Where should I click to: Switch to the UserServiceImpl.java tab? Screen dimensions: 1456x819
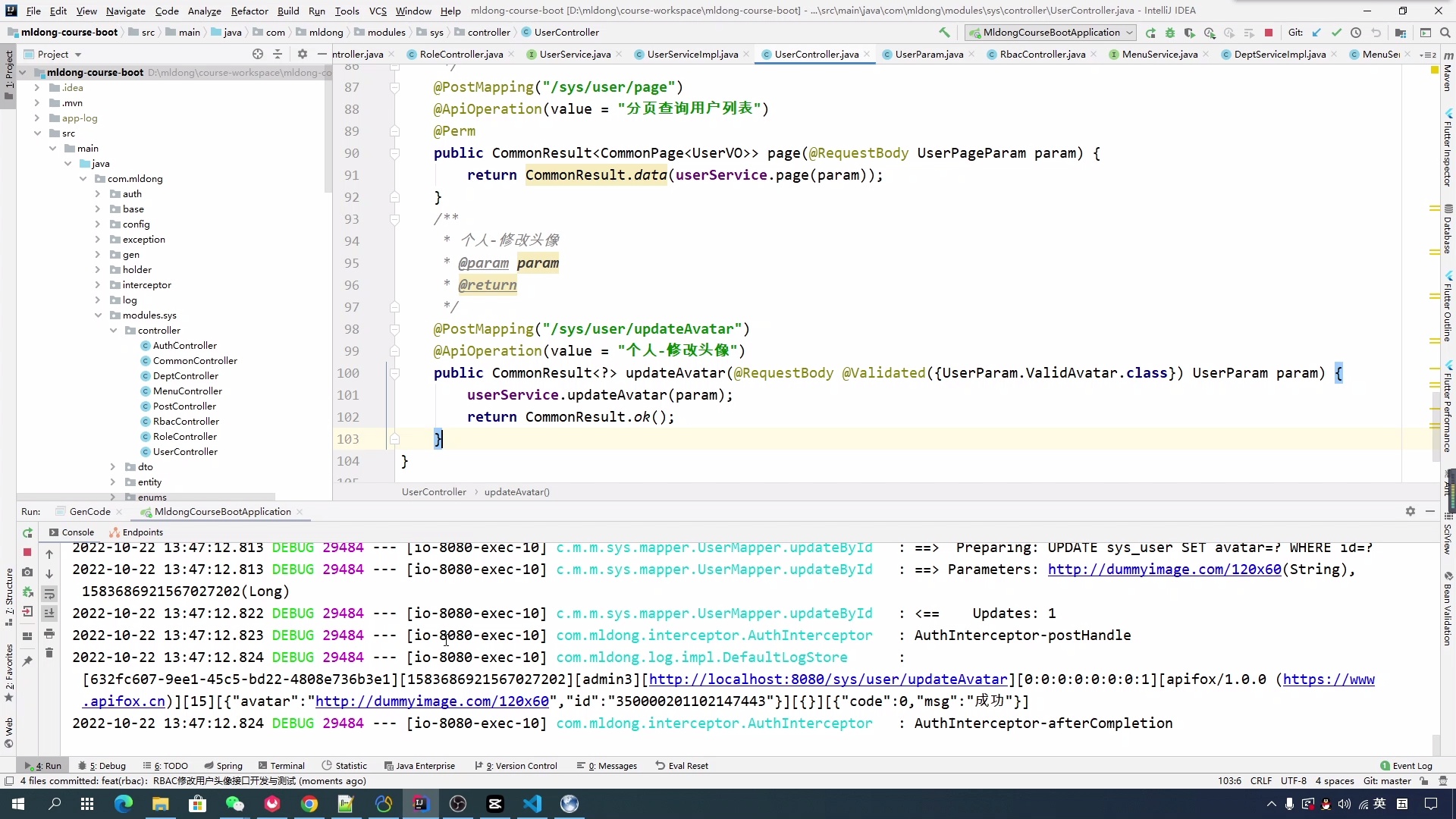(692, 55)
